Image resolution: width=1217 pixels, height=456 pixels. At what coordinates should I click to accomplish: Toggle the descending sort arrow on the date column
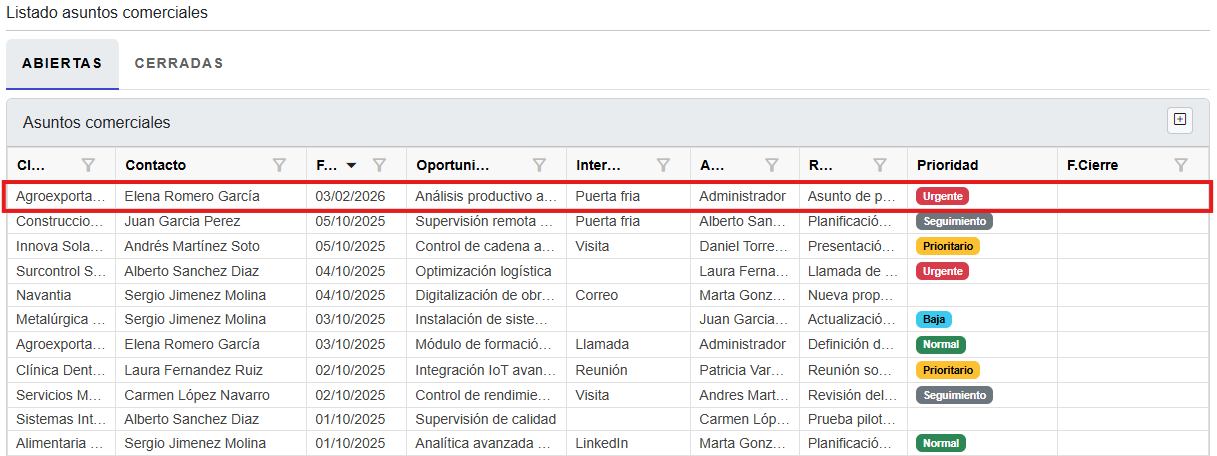(351, 165)
